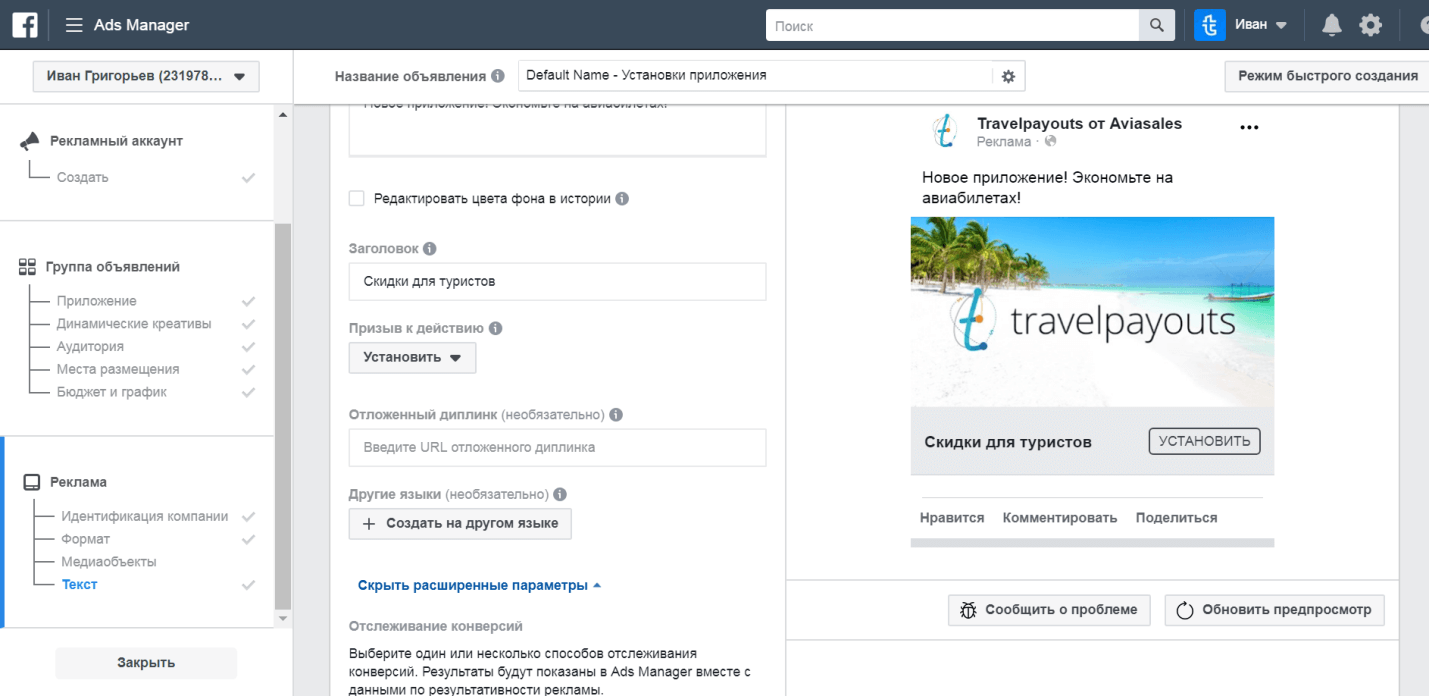Image resolution: width=1429 pixels, height=696 pixels.
Task: Collapse Скрыть расширенные параметры section
Action: pyautogui.click(x=479, y=585)
